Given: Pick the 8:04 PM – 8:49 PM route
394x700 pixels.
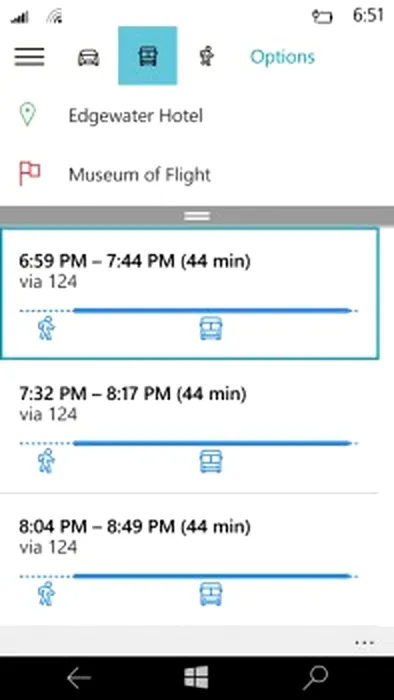Looking at the screenshot, I should click(190, 559).
